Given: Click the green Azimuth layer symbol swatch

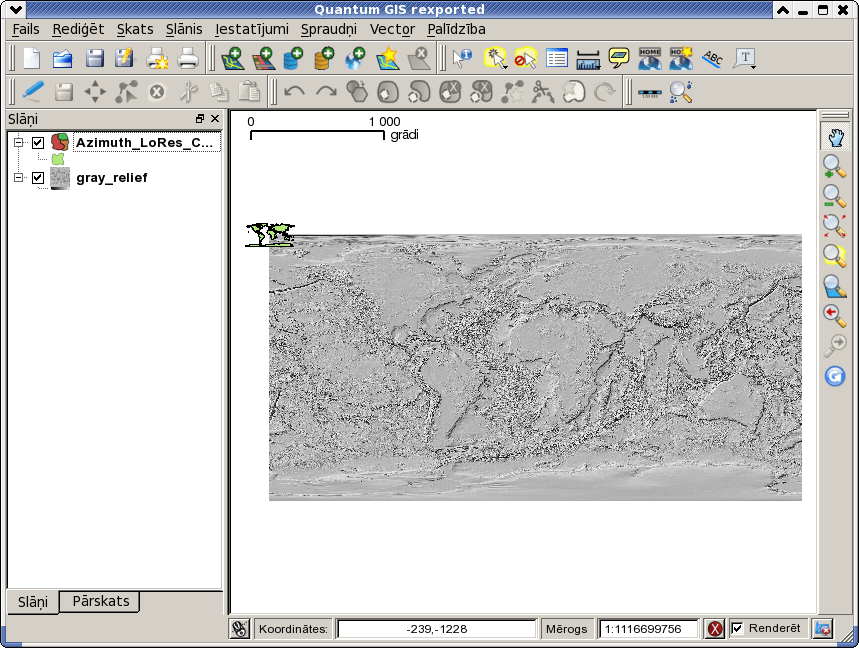Looking at the screenshot, I should [x=58, y=159].
